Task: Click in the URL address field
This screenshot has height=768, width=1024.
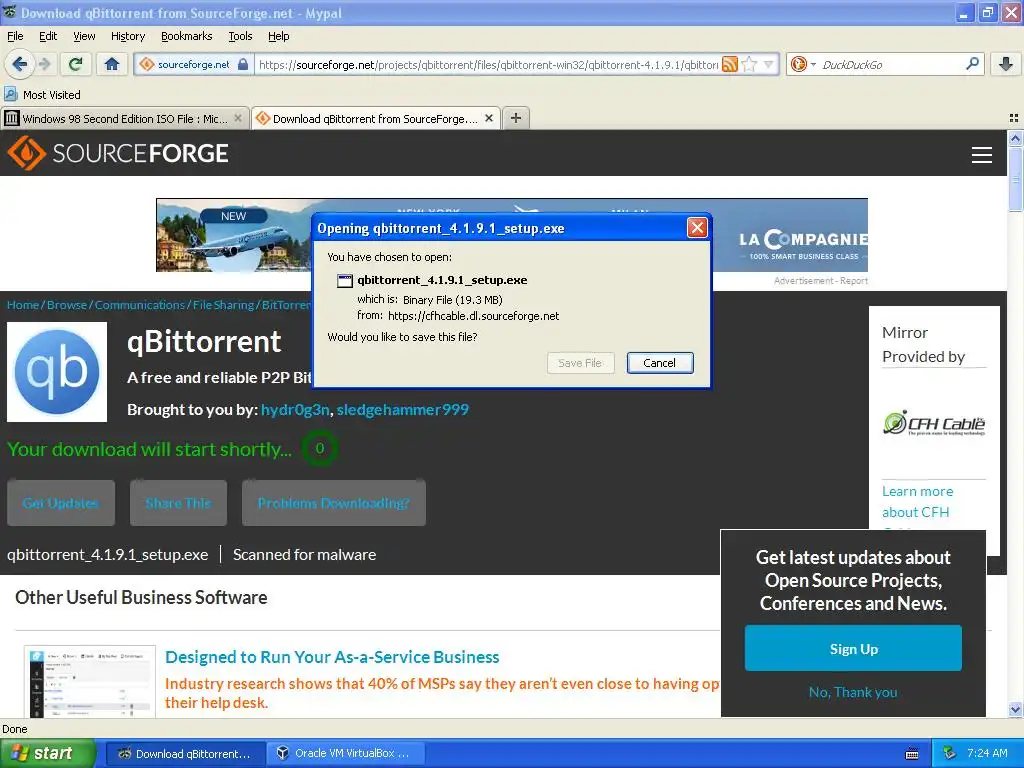Action: tap(487, 64)
